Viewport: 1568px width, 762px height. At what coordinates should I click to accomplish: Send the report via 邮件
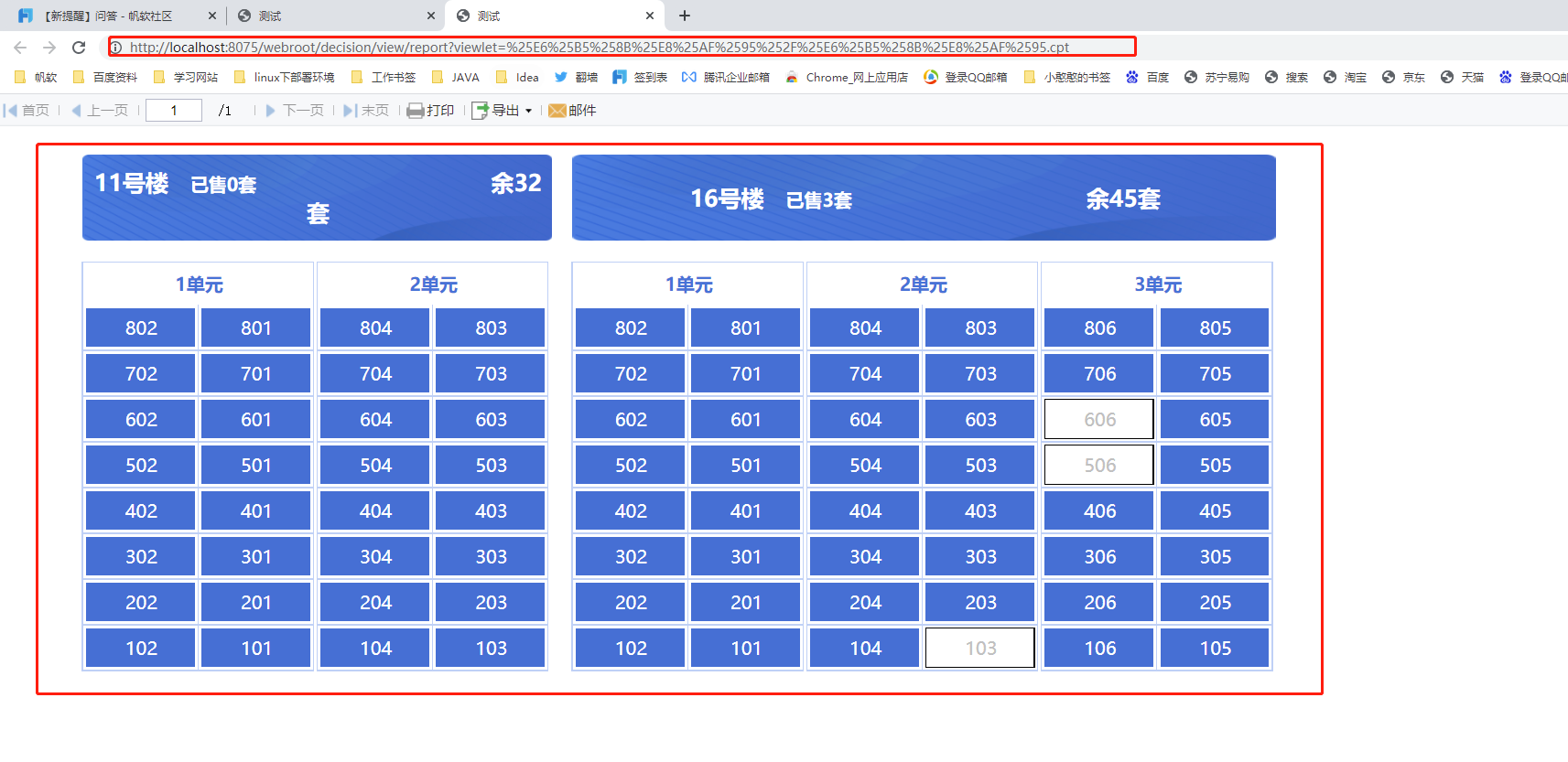(x=573, y=111)
